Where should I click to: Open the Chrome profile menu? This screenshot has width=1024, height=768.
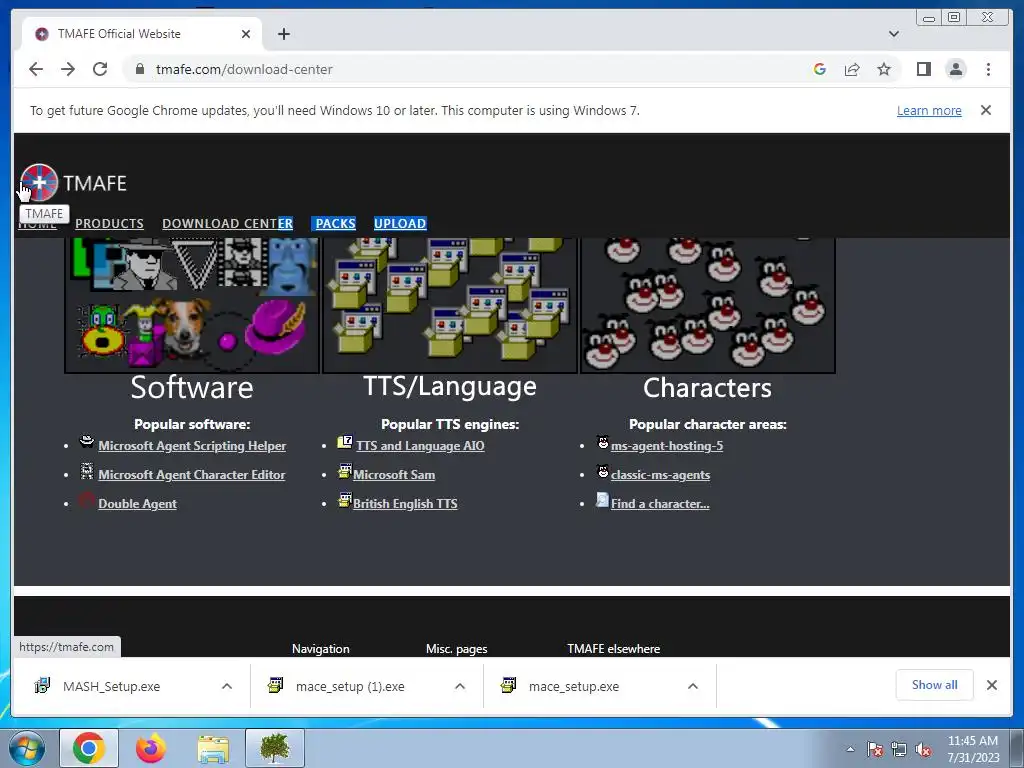[955, 69]
